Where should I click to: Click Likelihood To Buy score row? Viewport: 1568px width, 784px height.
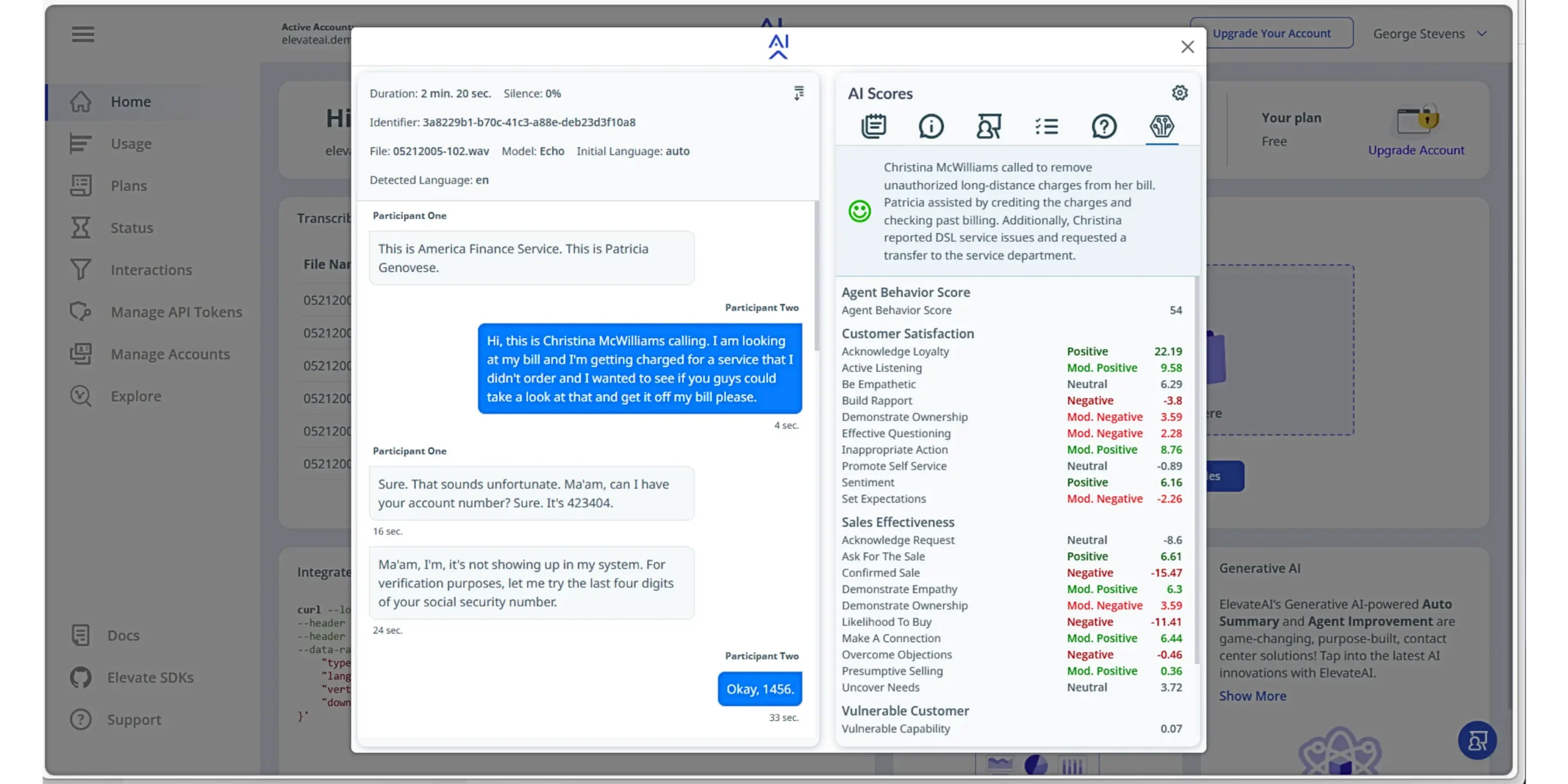point(1012,622)
